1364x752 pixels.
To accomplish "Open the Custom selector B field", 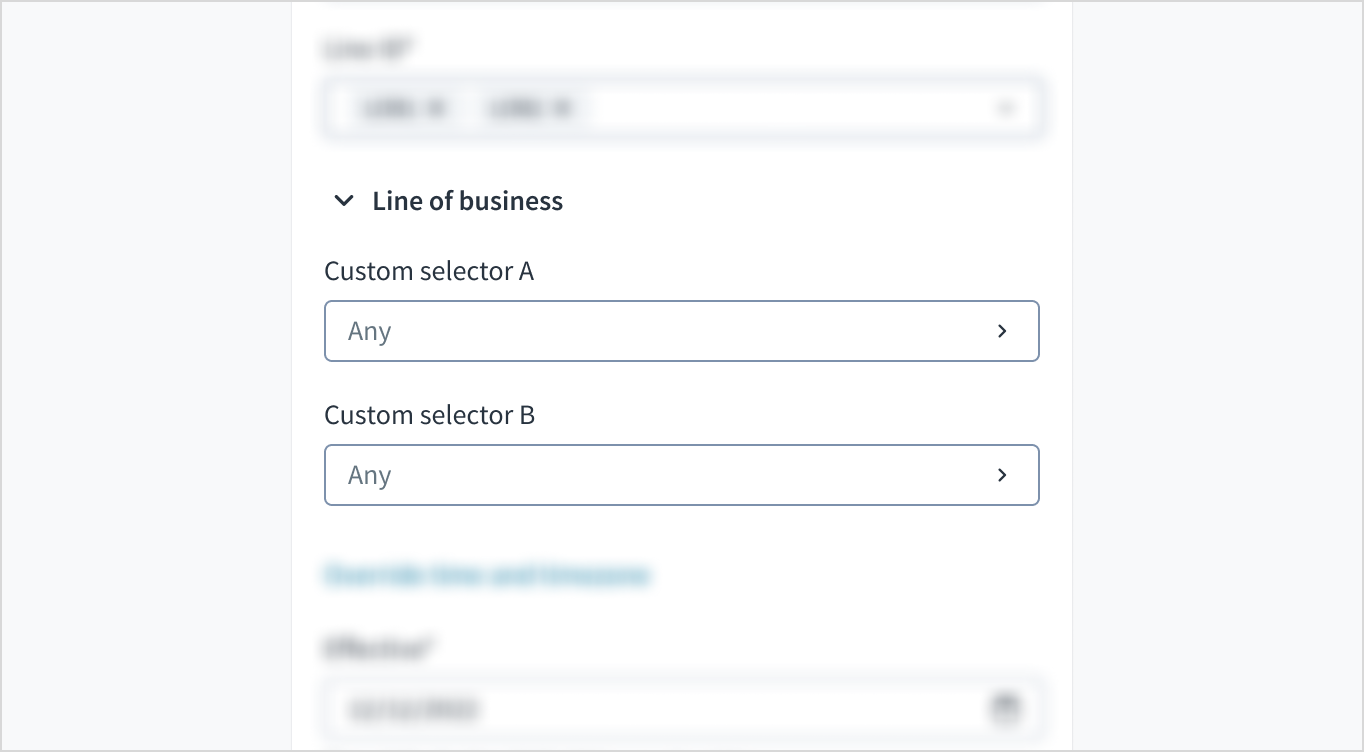I will 680,475.
